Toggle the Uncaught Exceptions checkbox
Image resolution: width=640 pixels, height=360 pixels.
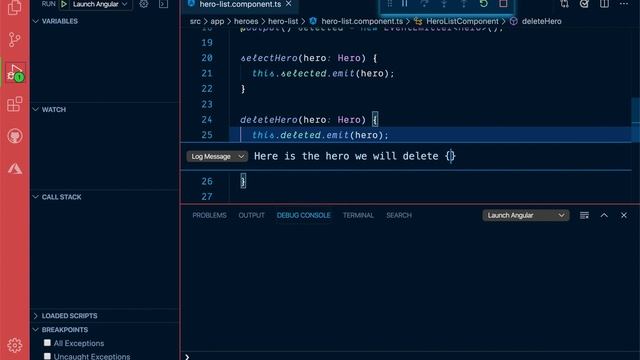pos(47,356)
